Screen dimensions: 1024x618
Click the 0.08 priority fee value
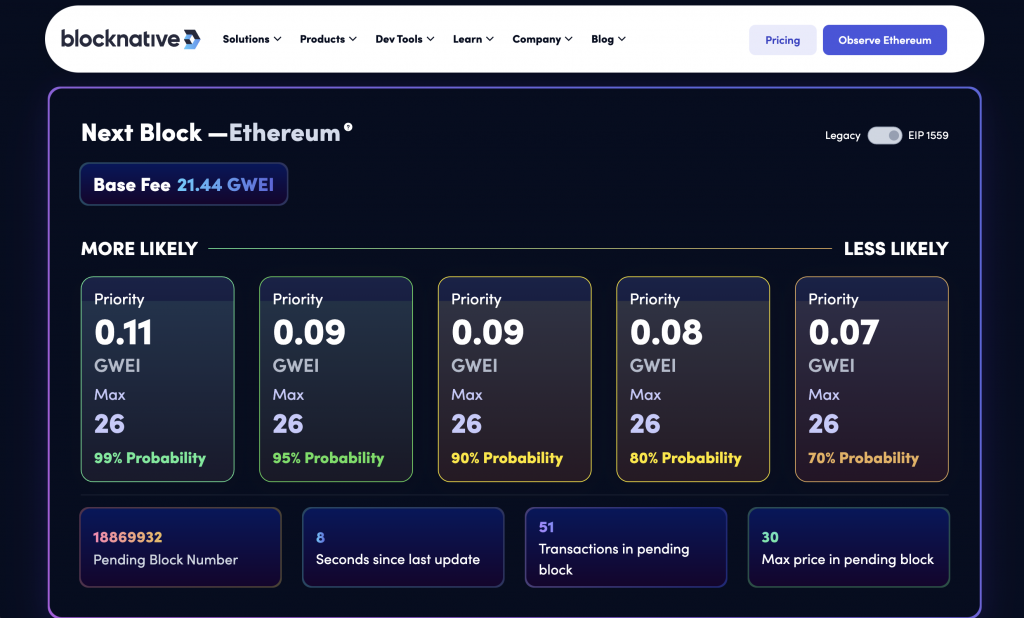pos(666,333)
